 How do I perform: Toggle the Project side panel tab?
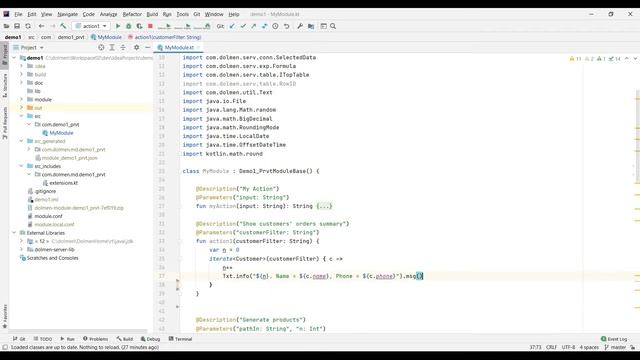[x=5, y=55]
